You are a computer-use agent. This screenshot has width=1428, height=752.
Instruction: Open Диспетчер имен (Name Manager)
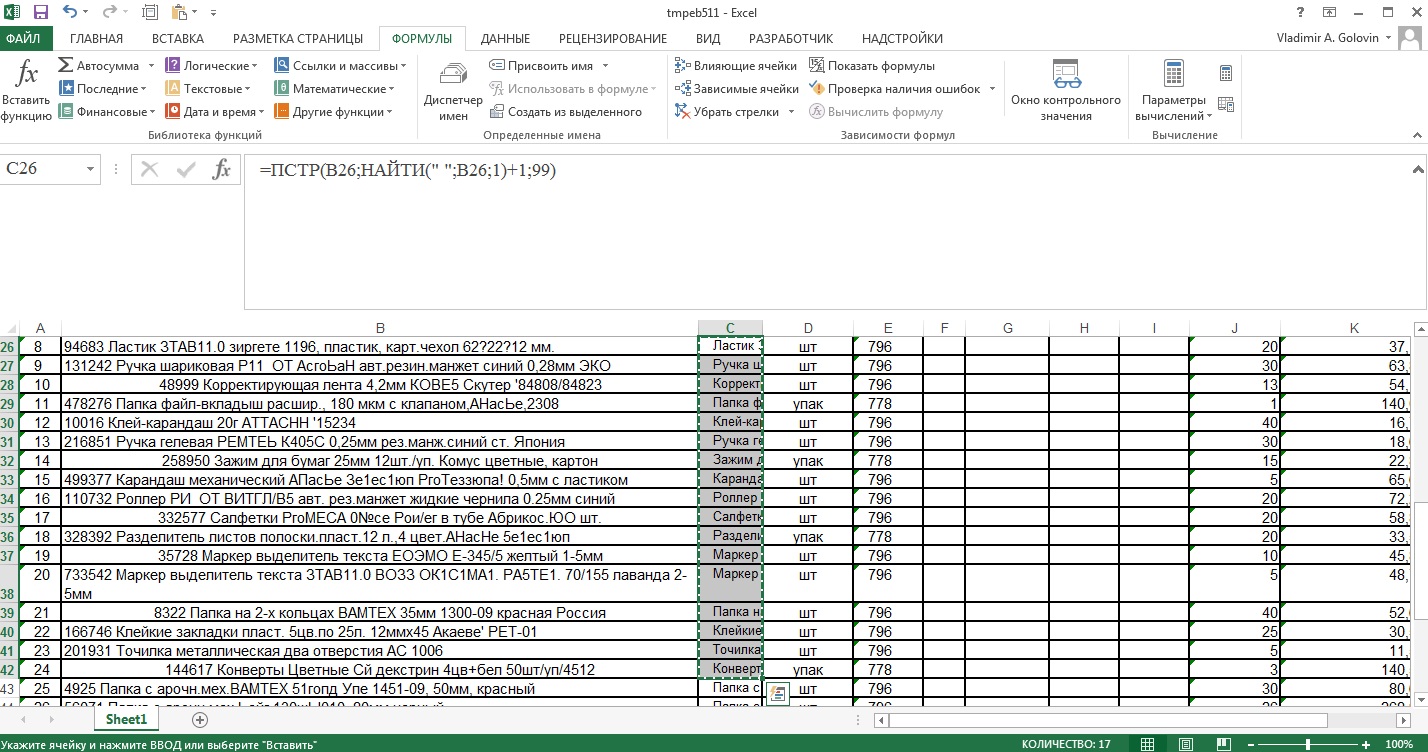[x=453, y=89]
